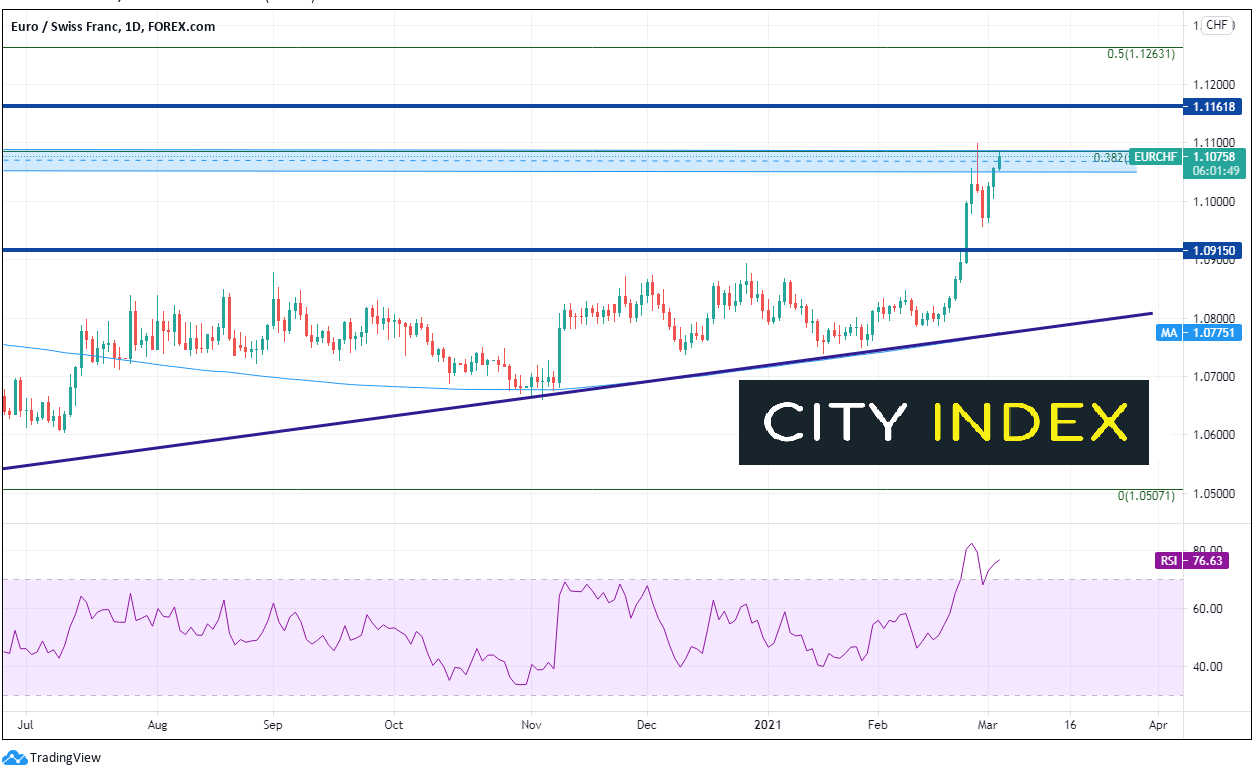Click the CHF currency label button

(x=1216, y=25)
